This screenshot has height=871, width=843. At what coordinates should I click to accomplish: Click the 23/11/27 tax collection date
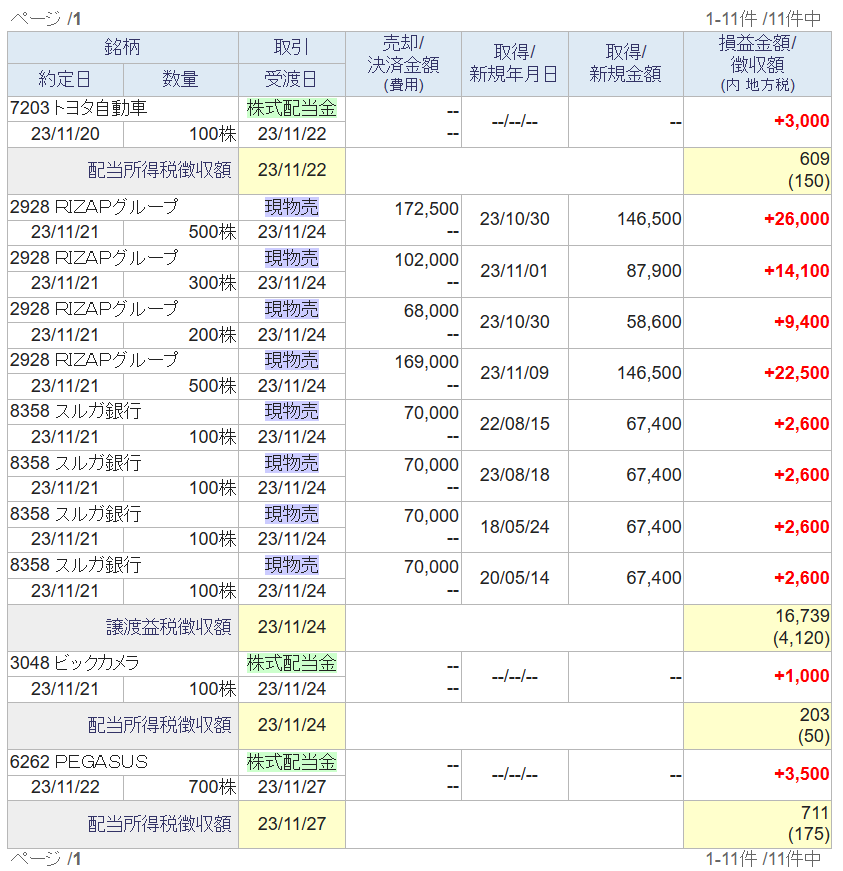[292, 824]
